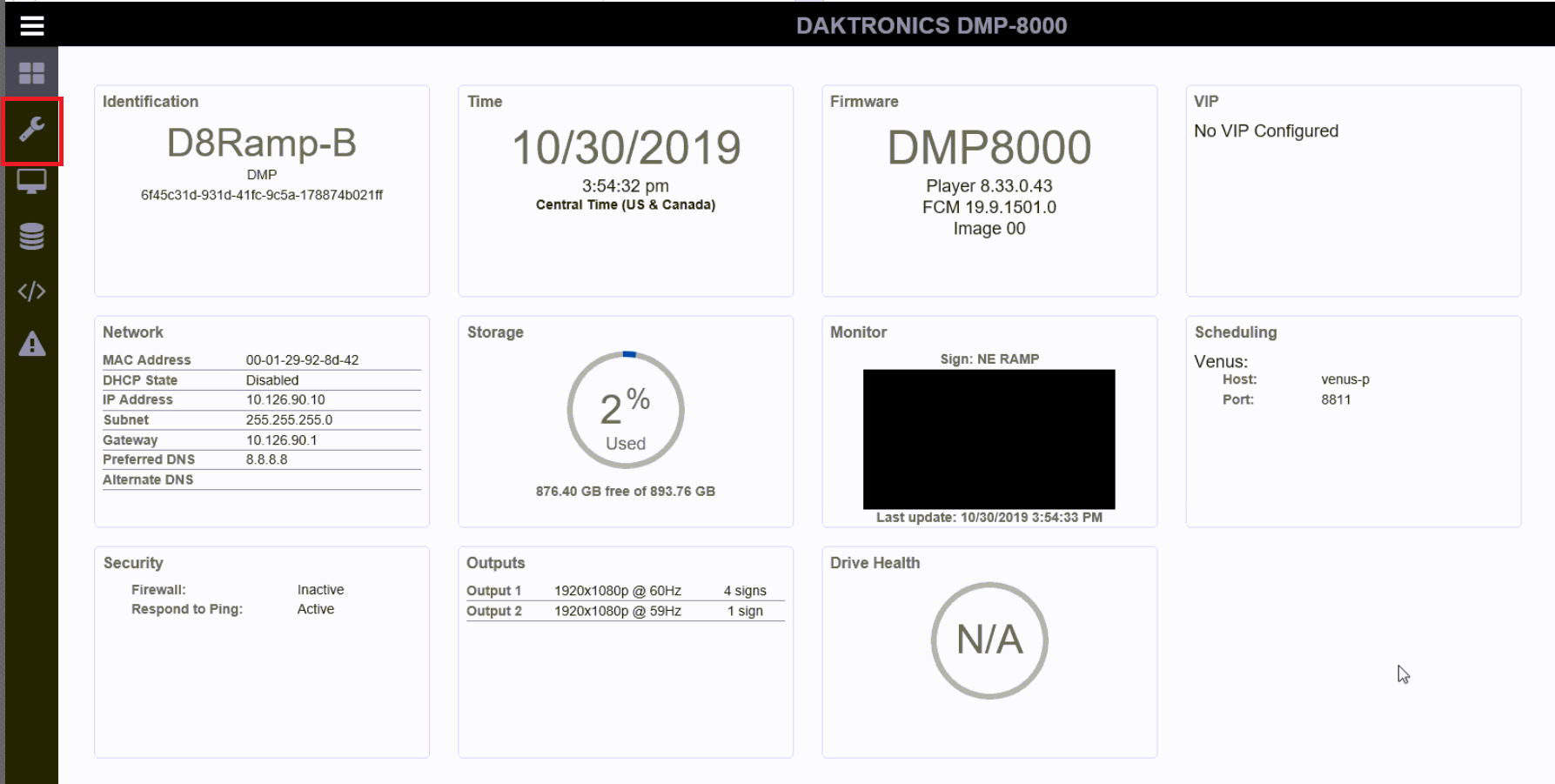The height and width of the screenshot is (784, 1555).
Task: Select the Output 1 row
Action: pyautogui.click(x=625, y=591)
